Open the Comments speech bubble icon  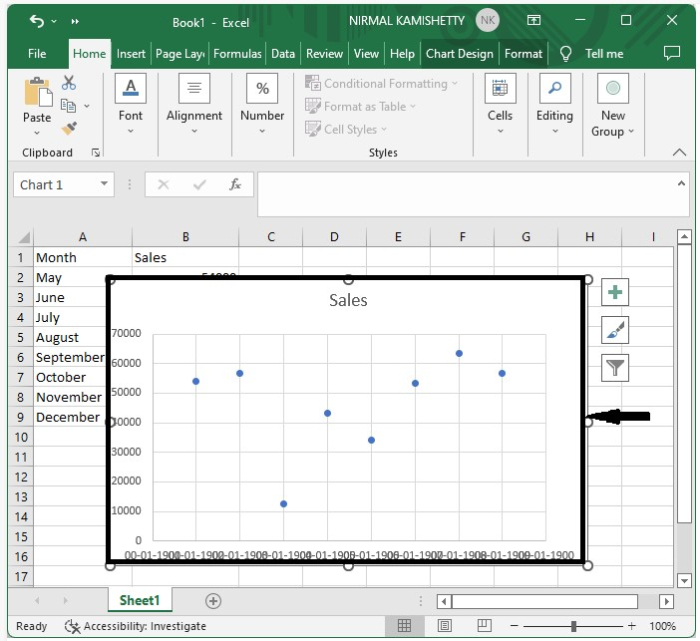(x=671, y=53)
